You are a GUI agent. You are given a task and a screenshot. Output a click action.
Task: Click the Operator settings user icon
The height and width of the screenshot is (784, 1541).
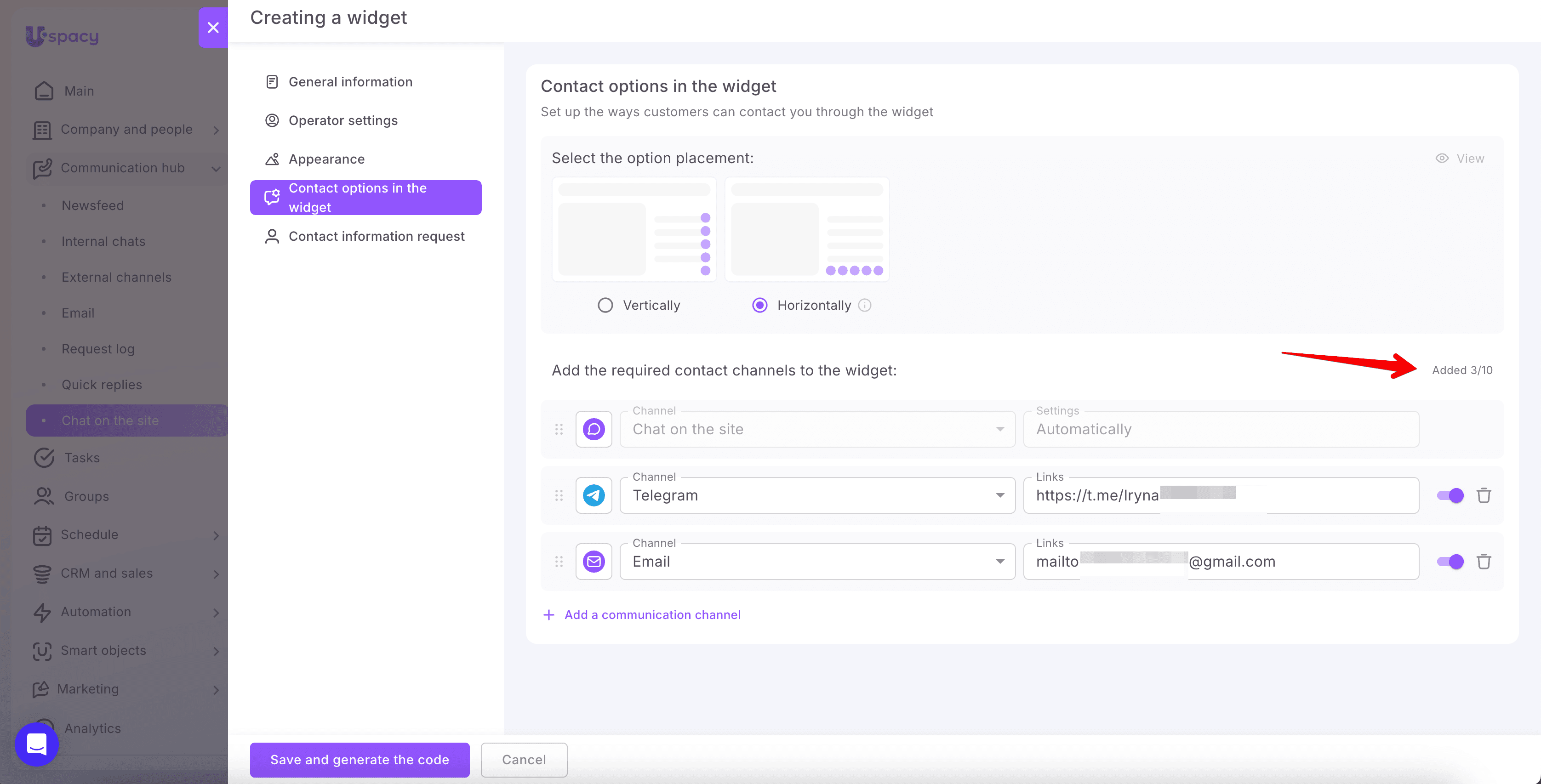(x=272, y=120)
